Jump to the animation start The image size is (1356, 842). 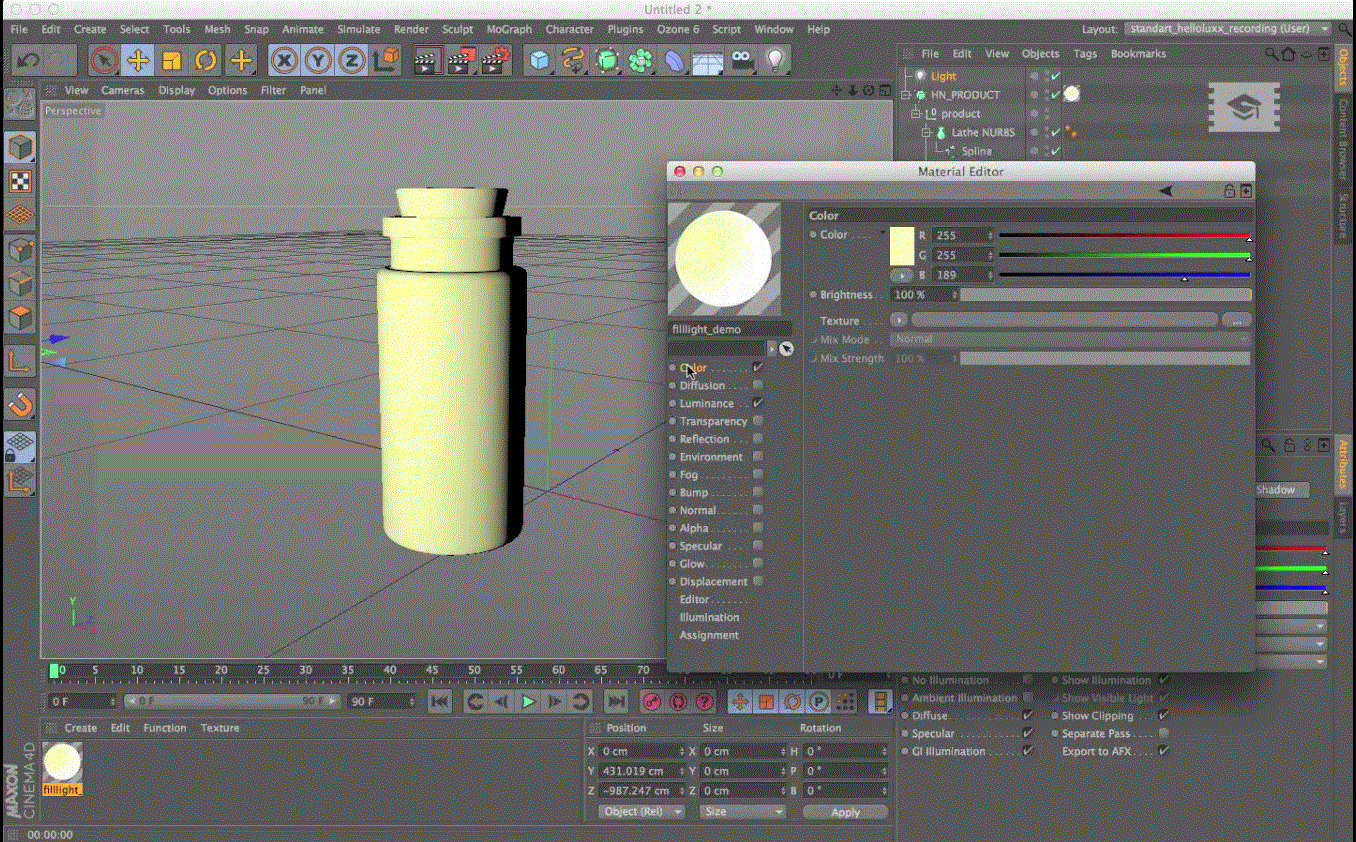click(x=439, y=702)
